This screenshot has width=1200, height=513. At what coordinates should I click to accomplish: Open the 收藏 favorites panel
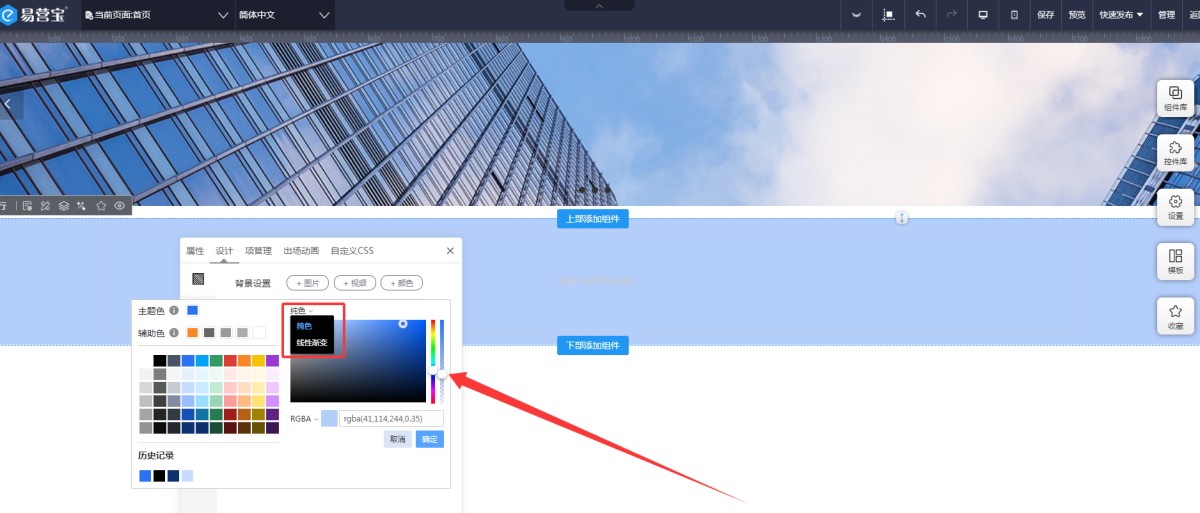click(x=1175, y=316)
